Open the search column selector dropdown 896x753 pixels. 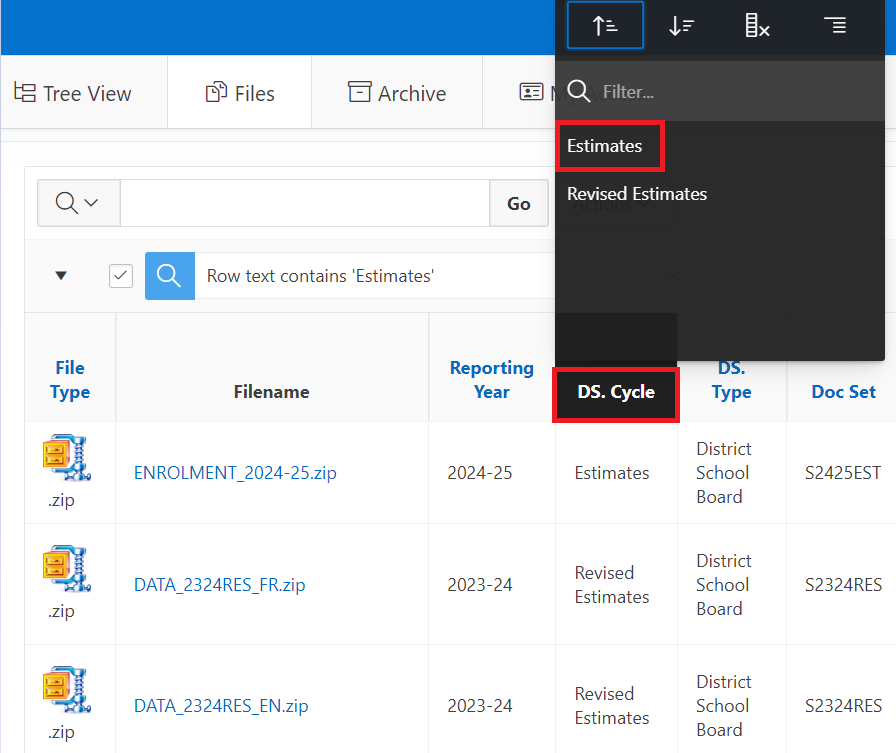click(78, 203)
